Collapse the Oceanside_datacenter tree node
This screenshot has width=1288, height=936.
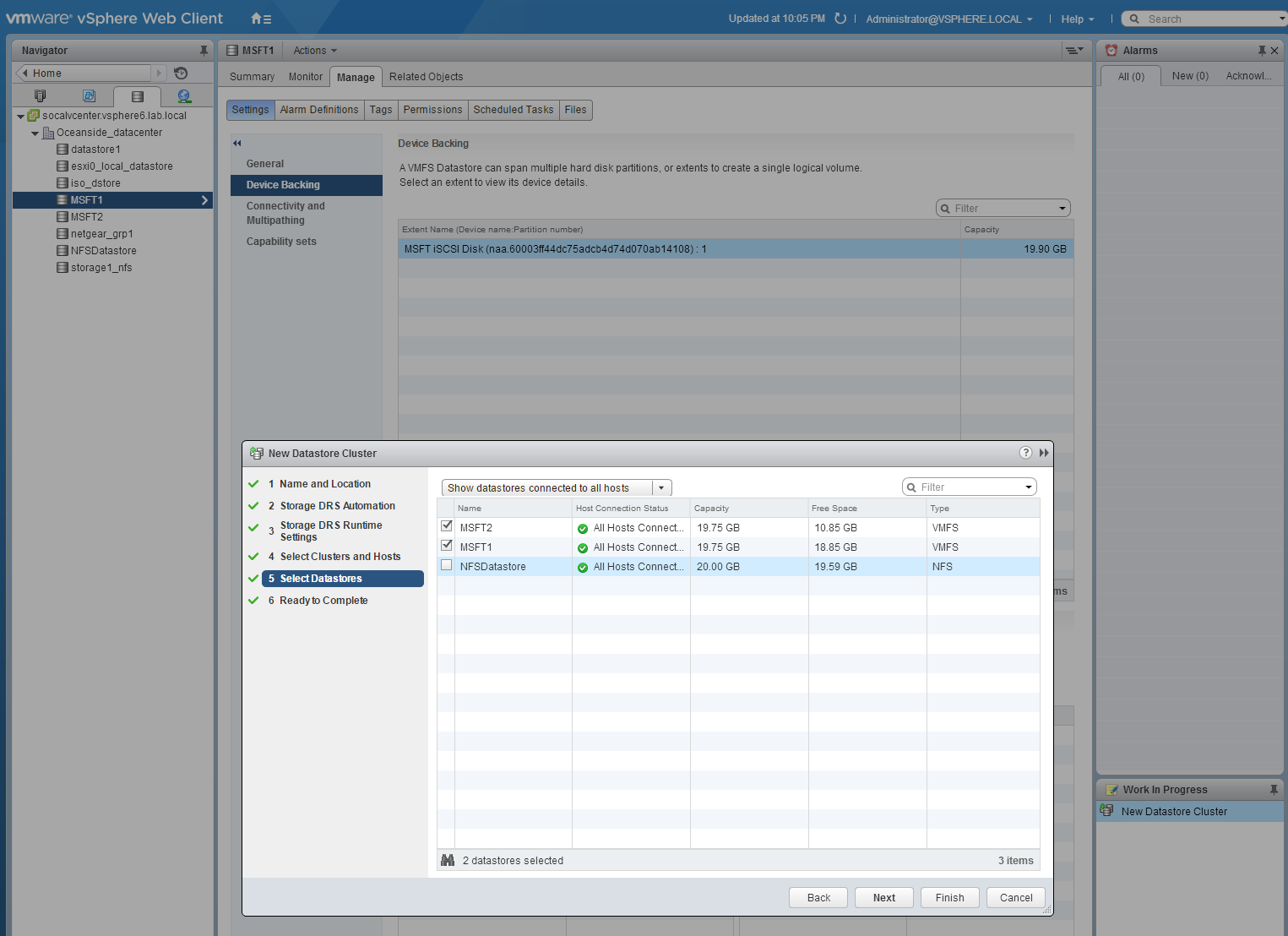point(35,133)
